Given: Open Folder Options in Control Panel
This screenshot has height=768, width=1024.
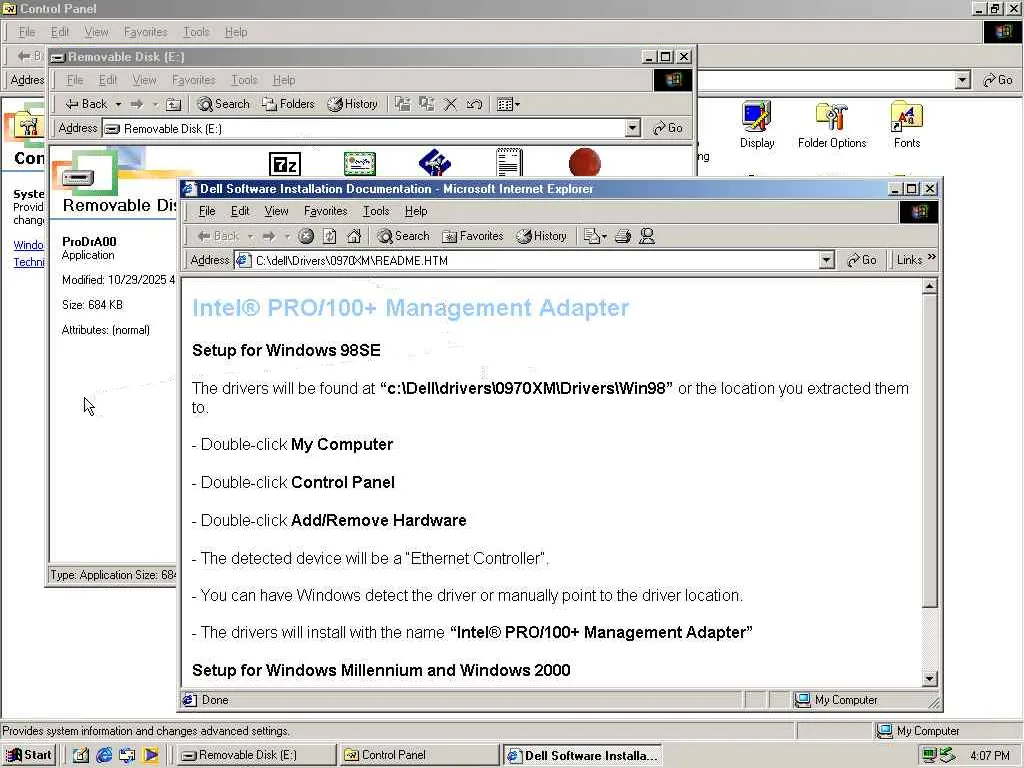Looking at the screenshot, I should 832,125.
